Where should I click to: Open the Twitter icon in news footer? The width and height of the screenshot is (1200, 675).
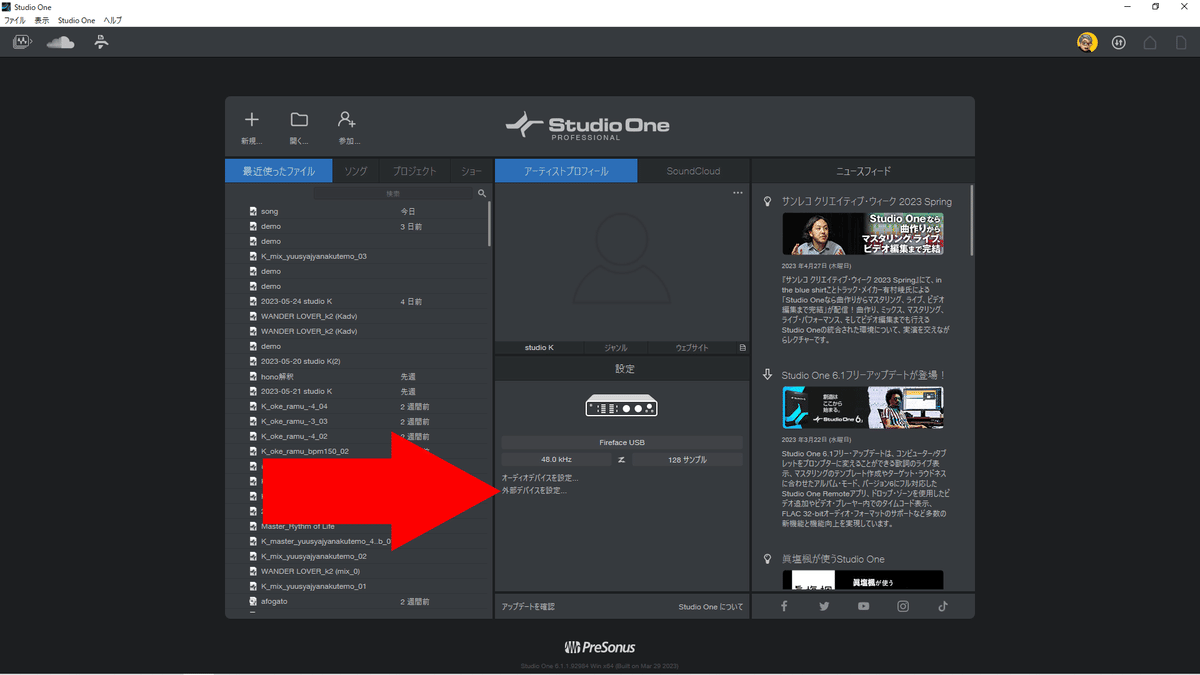pos(824,606)
